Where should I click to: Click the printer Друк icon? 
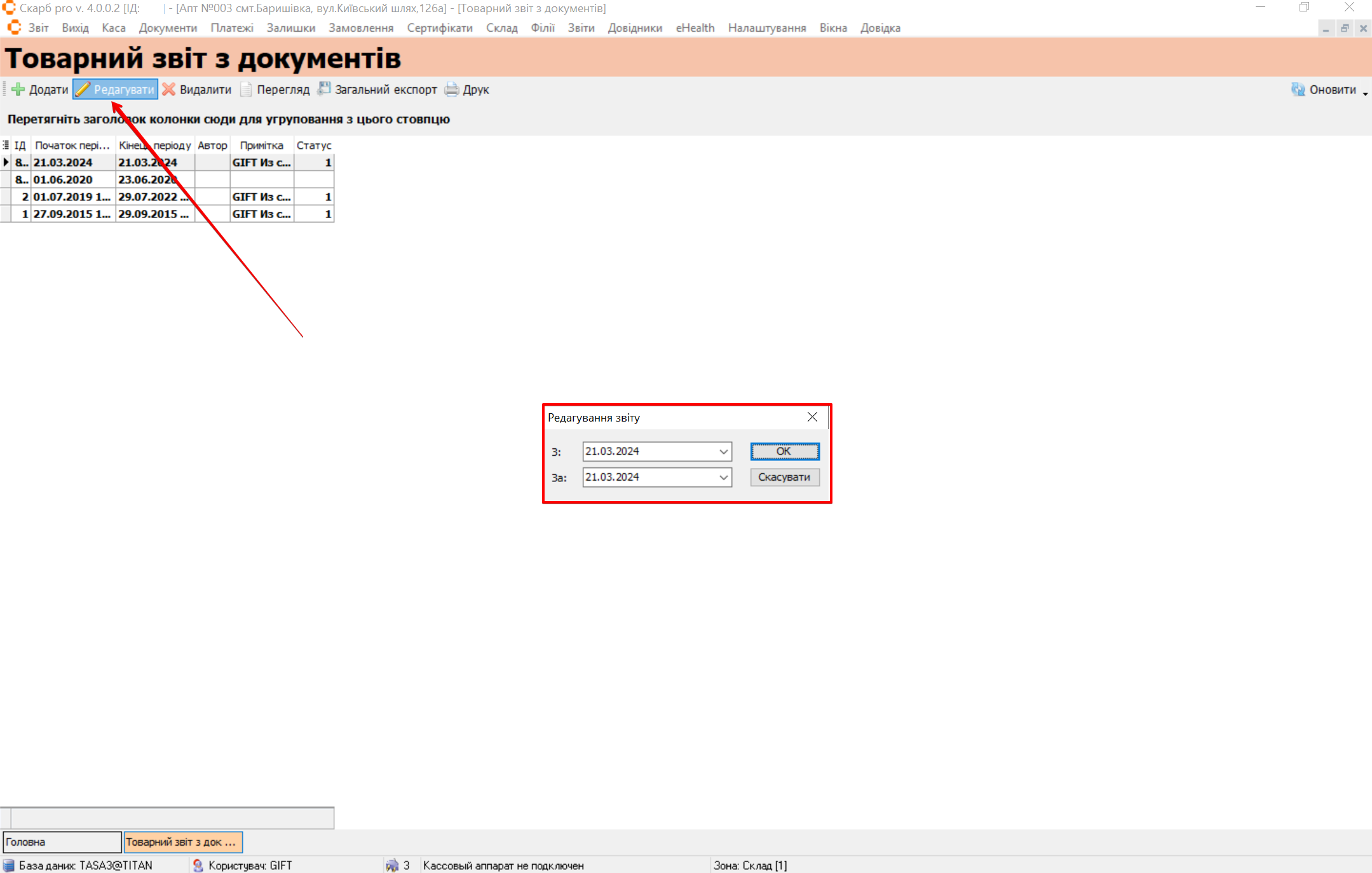[452, 90]
